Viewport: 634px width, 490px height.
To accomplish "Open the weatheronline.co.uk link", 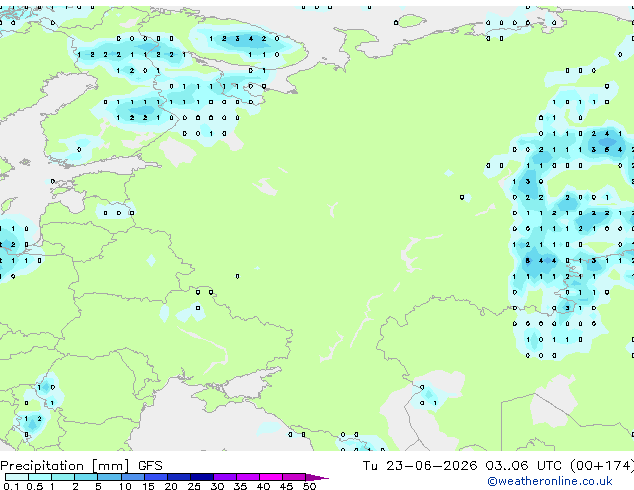I will point(550,481).
